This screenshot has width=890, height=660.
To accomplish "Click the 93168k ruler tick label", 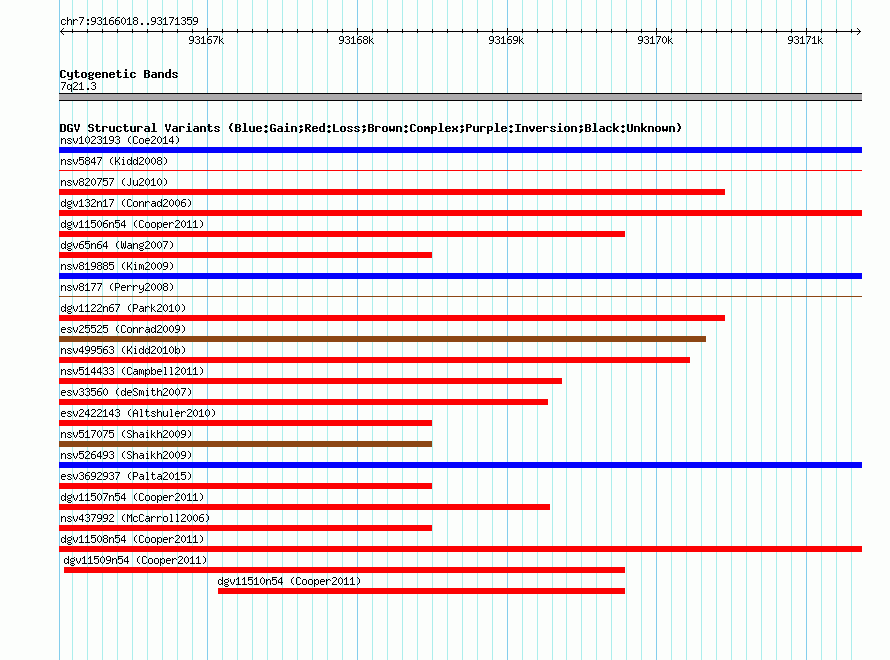I will point(356,40).
